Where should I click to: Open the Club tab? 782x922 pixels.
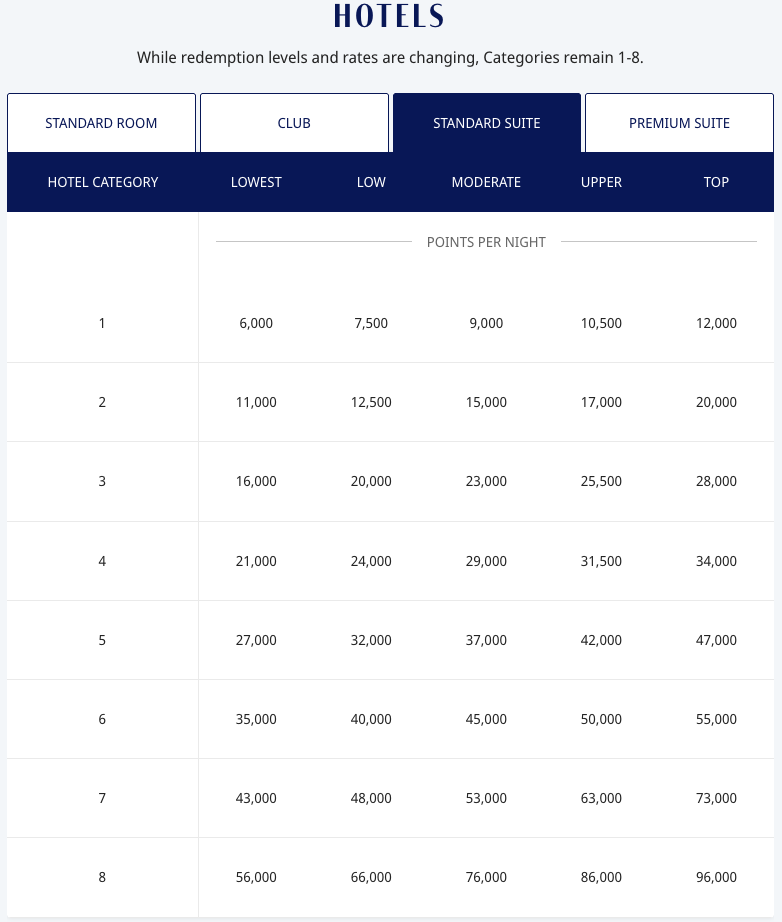(294, 123)
